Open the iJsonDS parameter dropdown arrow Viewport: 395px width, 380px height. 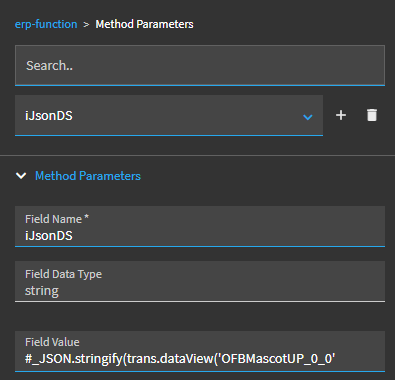pyautogui.click(x=308, y=117)
